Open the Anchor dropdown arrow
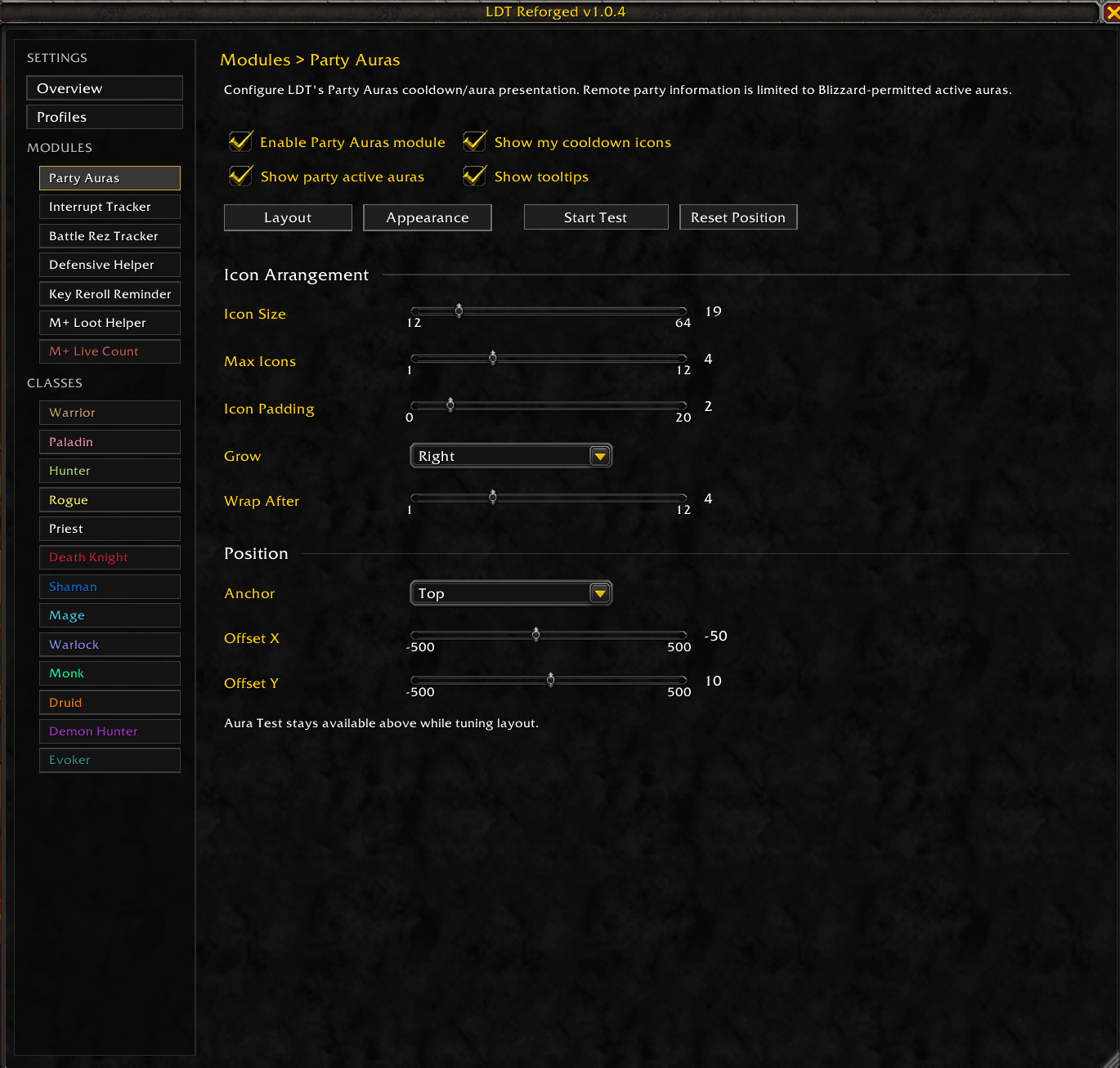 [600, 593]
